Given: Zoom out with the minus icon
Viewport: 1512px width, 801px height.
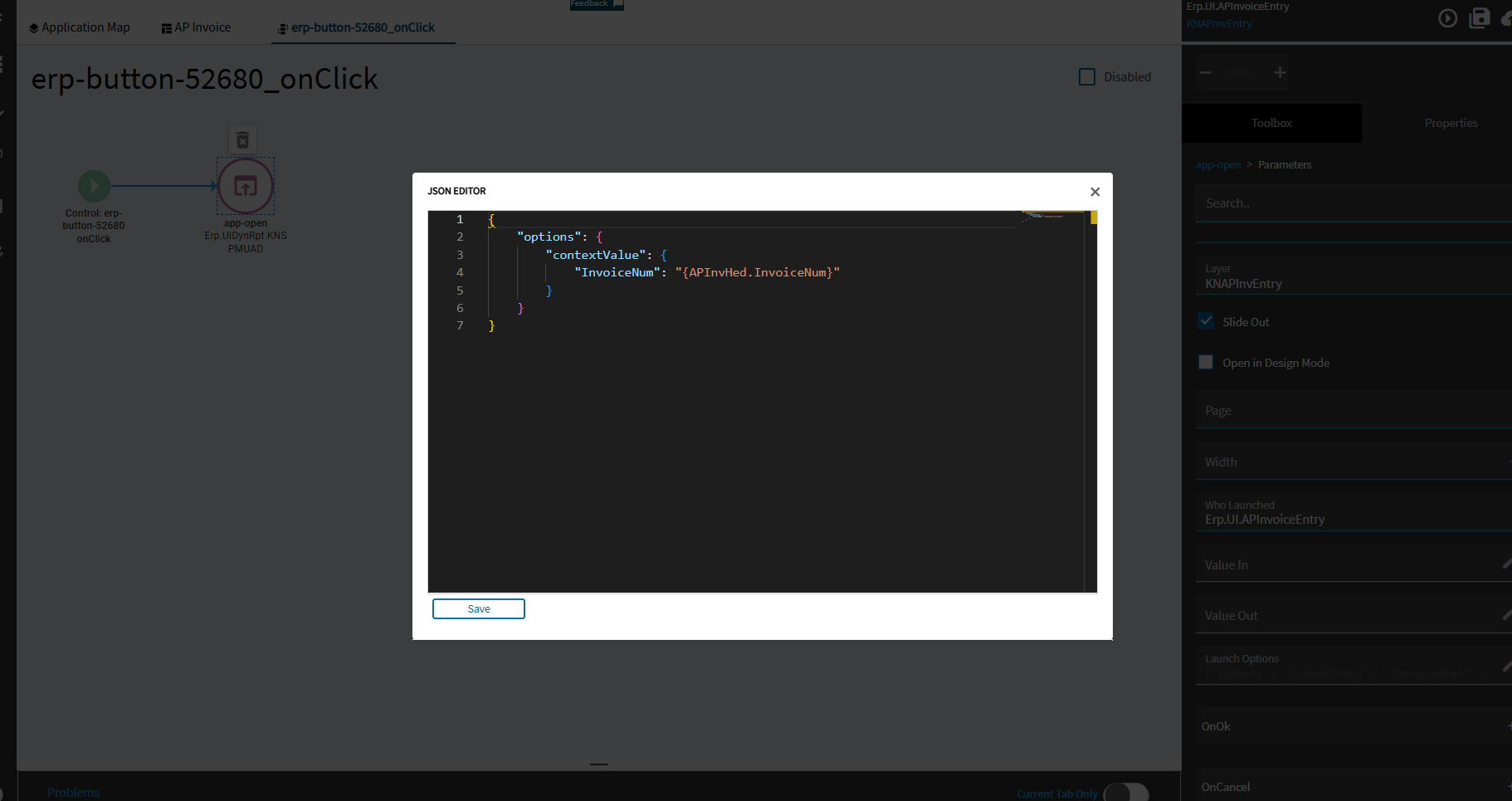Looking at the screenshot, I should 1206,73.
